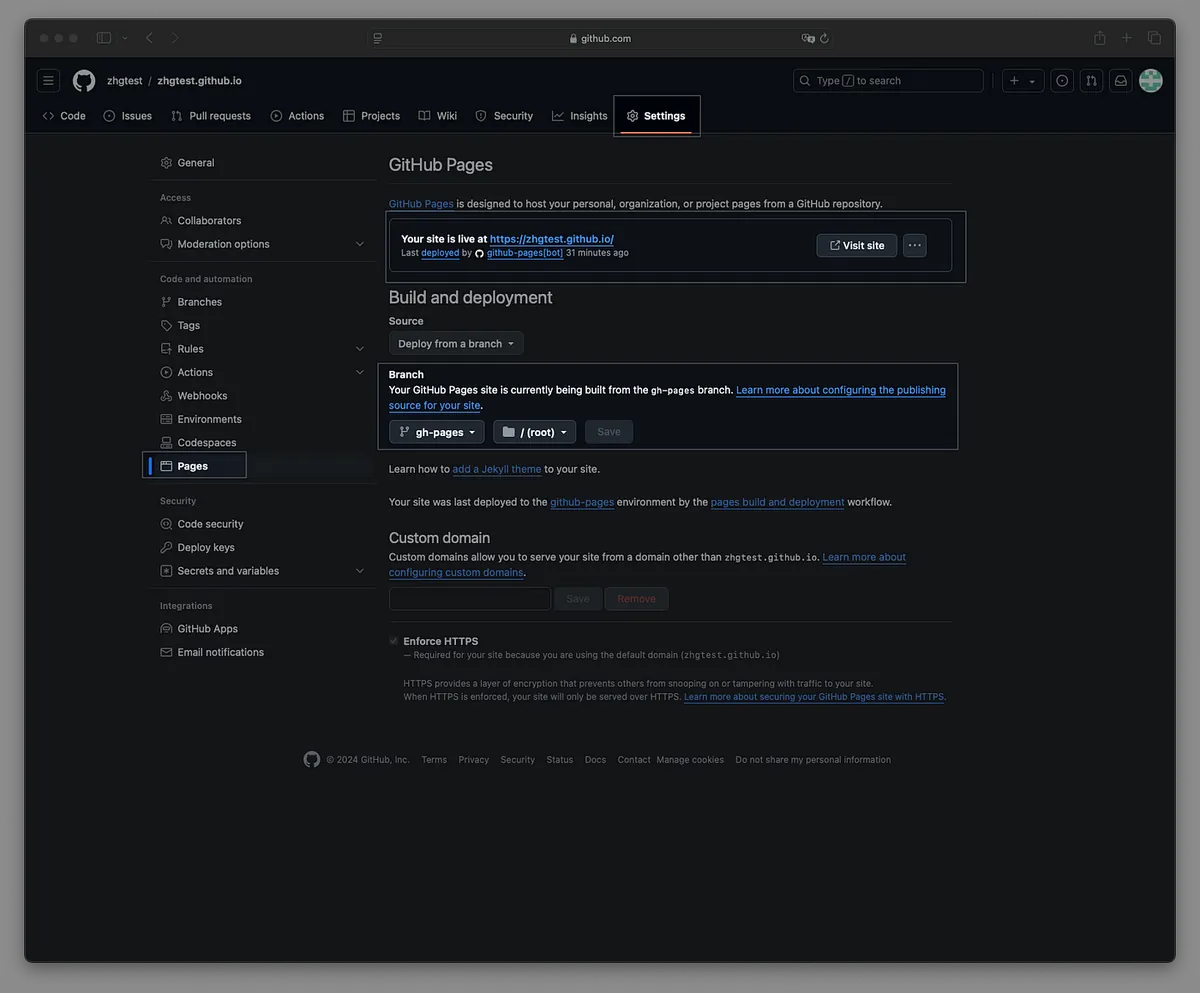The width and height of the screenshot is (1200, 993).
Task: Open the Deploy from a branch source dropdown
Action: [x=456, y=344]
